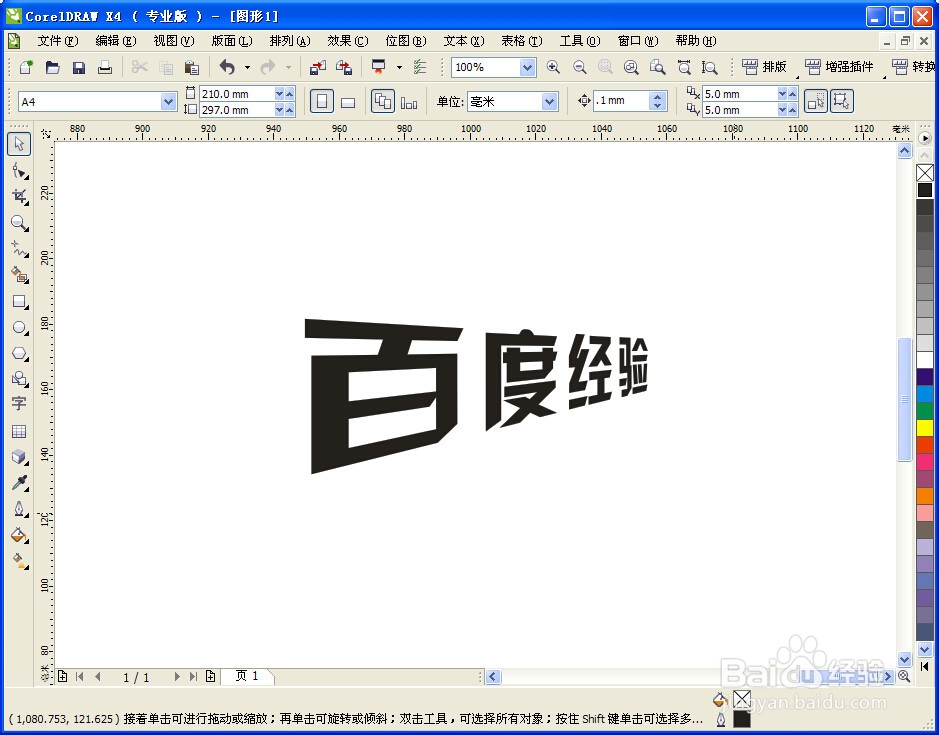Select the Zoom tool in toolbox
Image resolution: width=939 pixels, height=735 pixels.
19,223
